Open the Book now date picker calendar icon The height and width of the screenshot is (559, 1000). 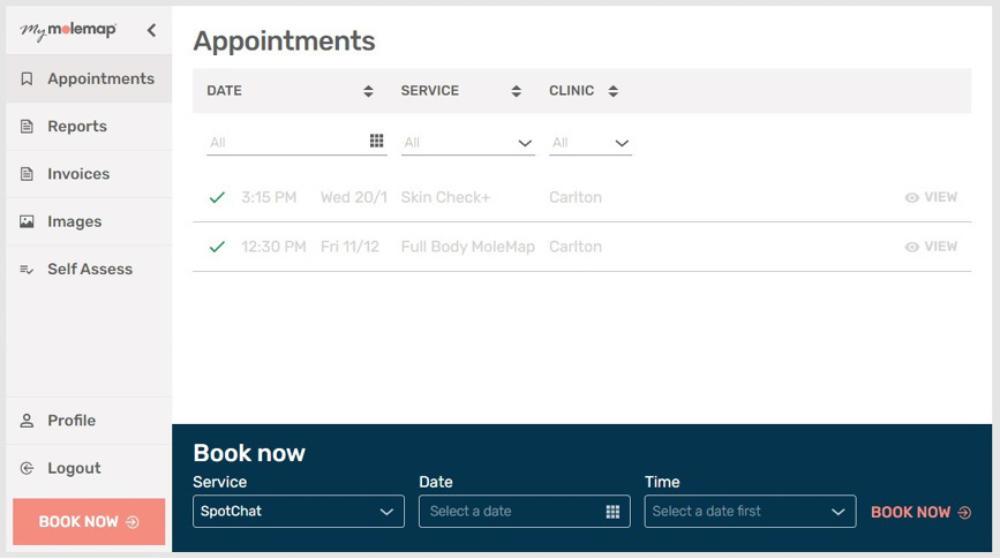click(x=612, y=512)
